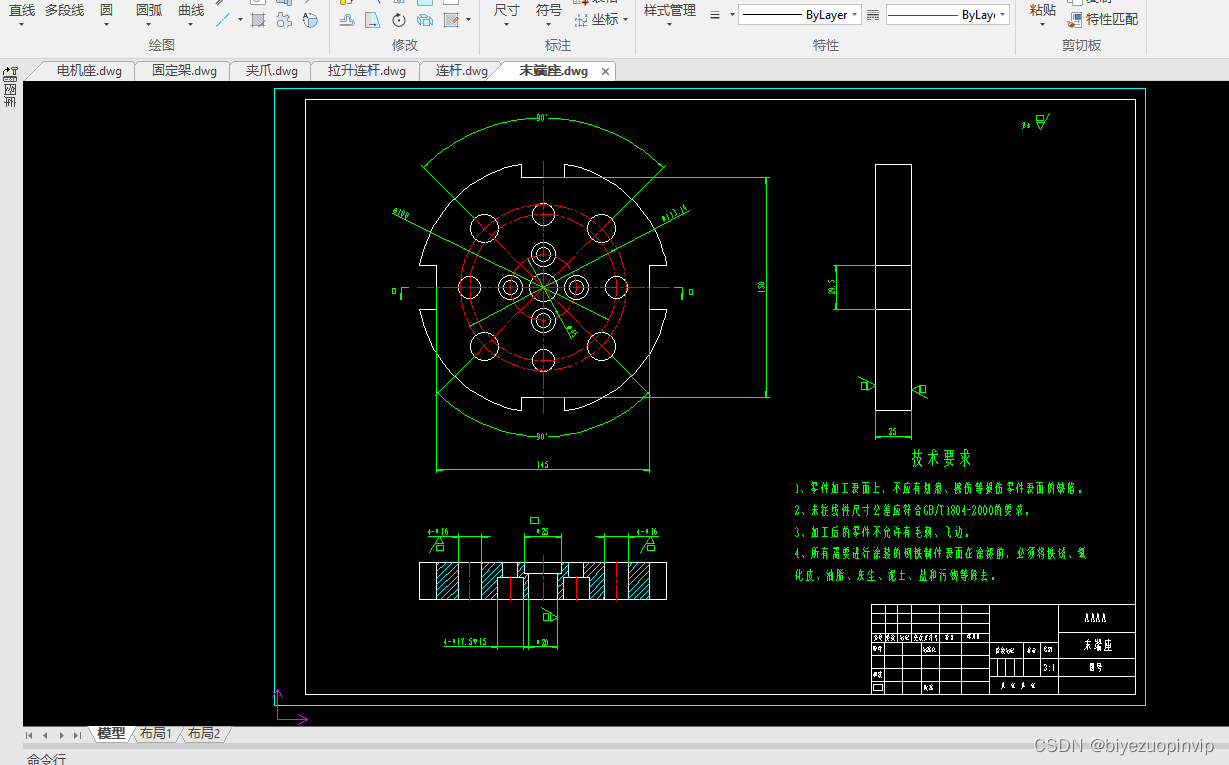
Task: Jump to the first layout tab arrow
Action: pos(29,735)
